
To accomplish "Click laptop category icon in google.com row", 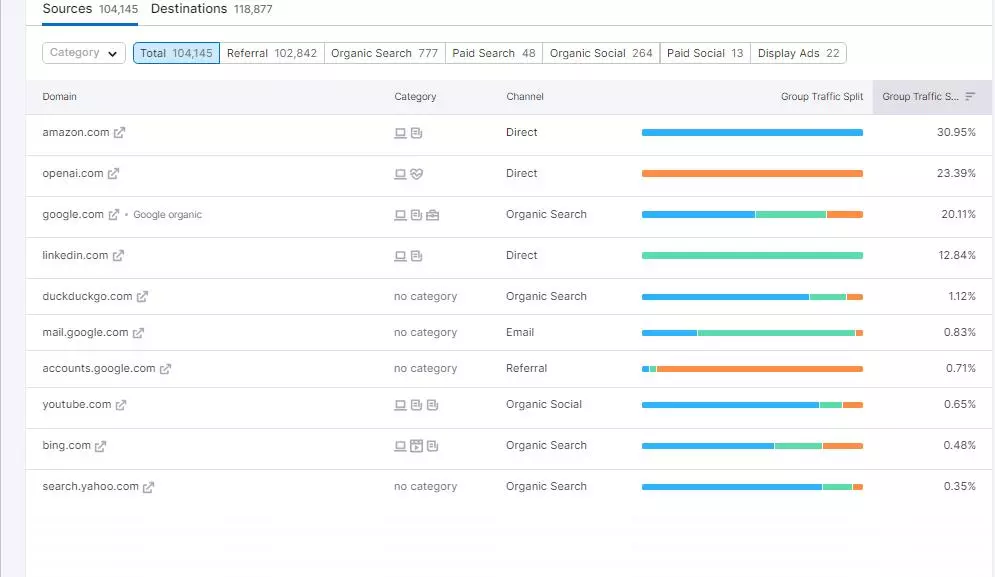I will point(400,215).
